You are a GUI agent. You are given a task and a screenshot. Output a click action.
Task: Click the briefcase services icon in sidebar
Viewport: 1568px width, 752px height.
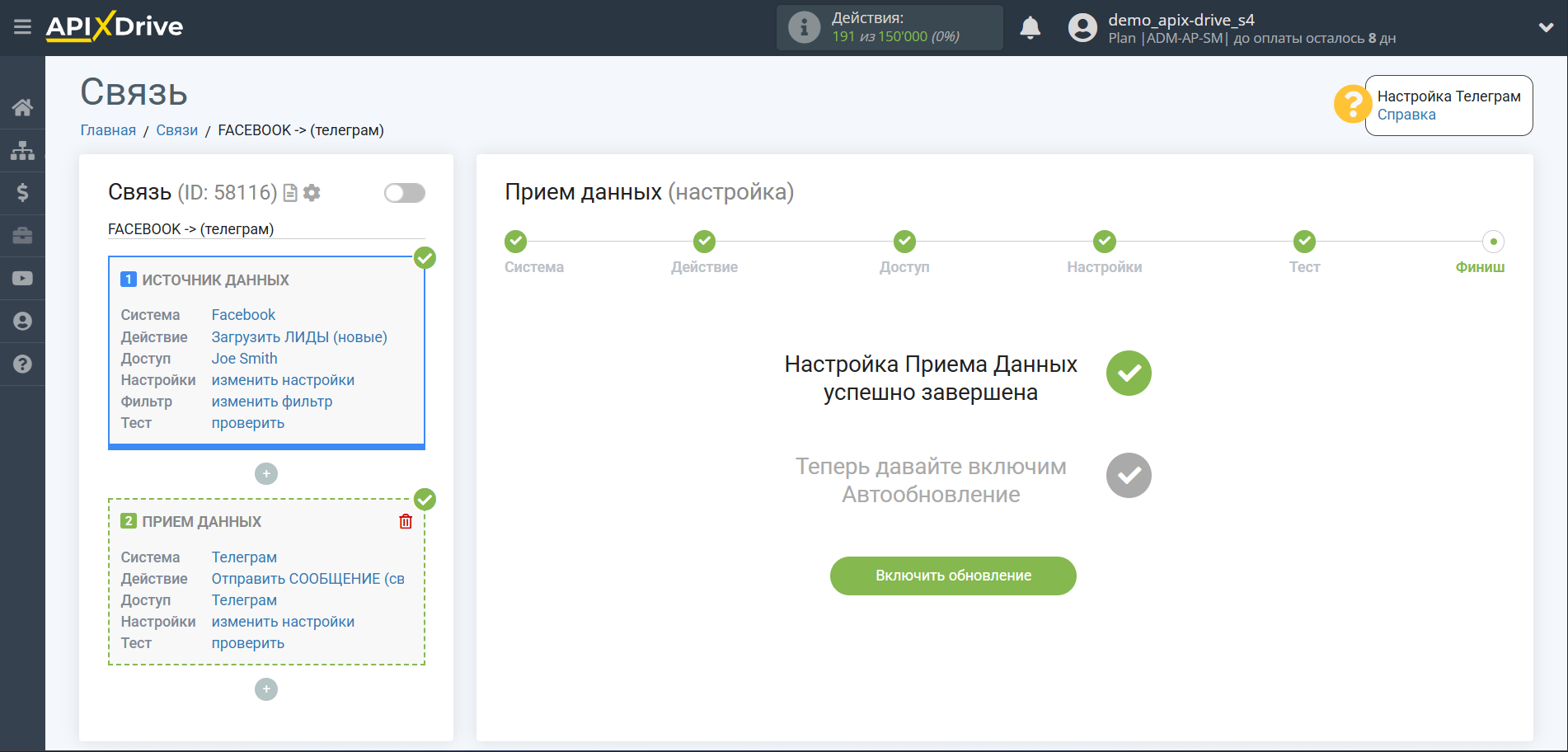tap(22, 236)
